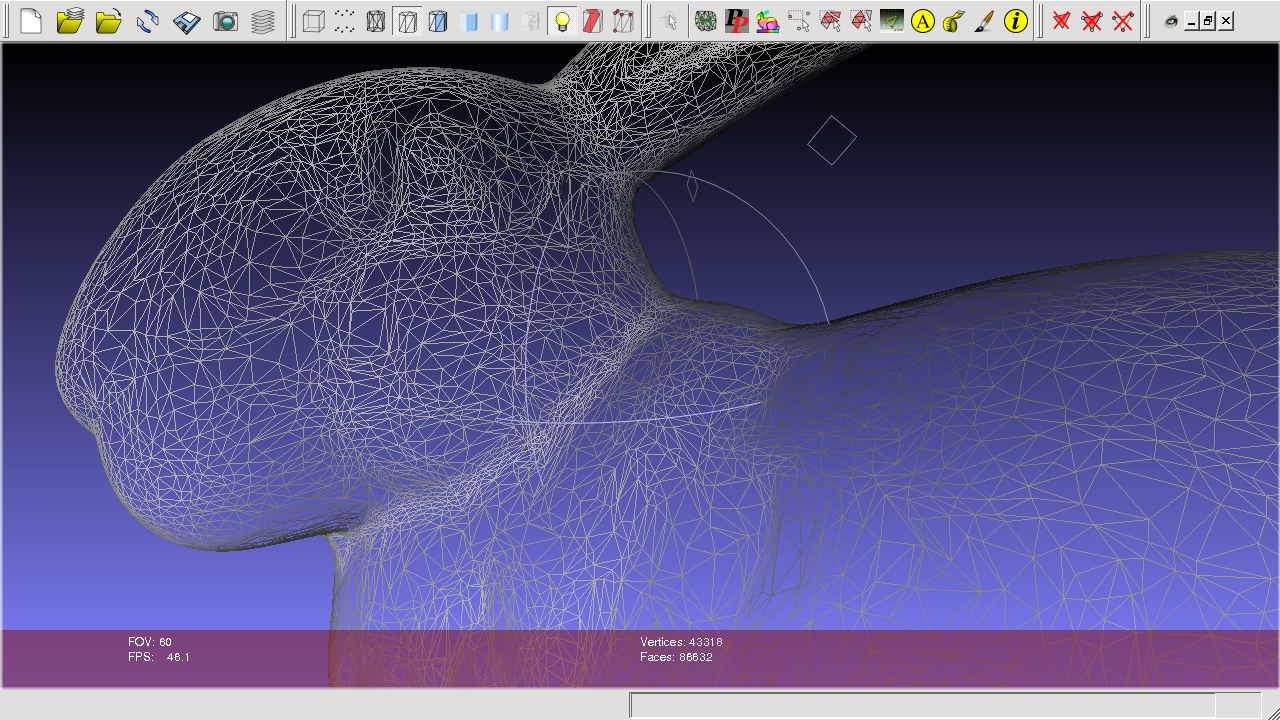The image size is (1280, 720).
Task: Switch to points render mode
Action: click(345, 21)
